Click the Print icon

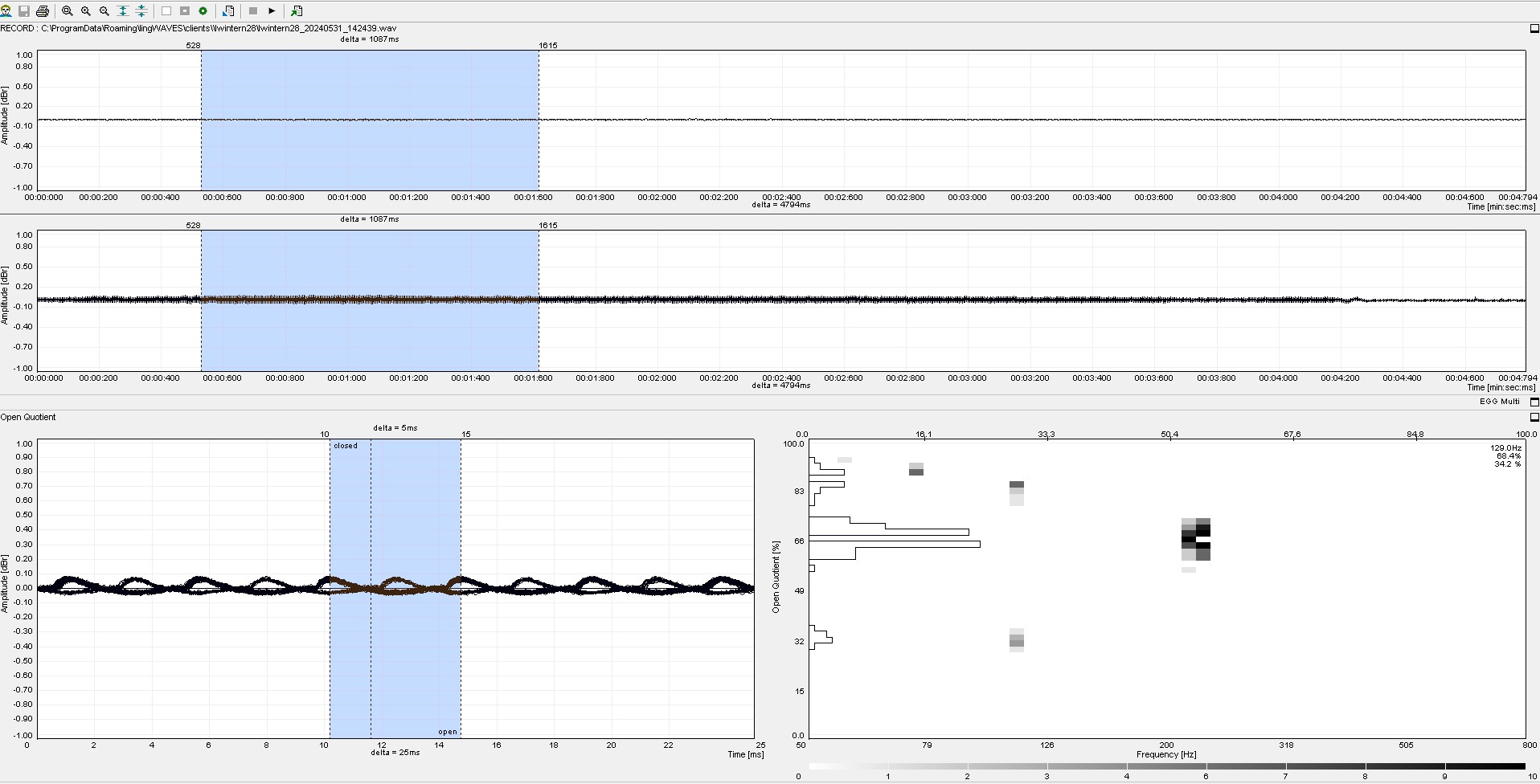(x=43, y=11)
